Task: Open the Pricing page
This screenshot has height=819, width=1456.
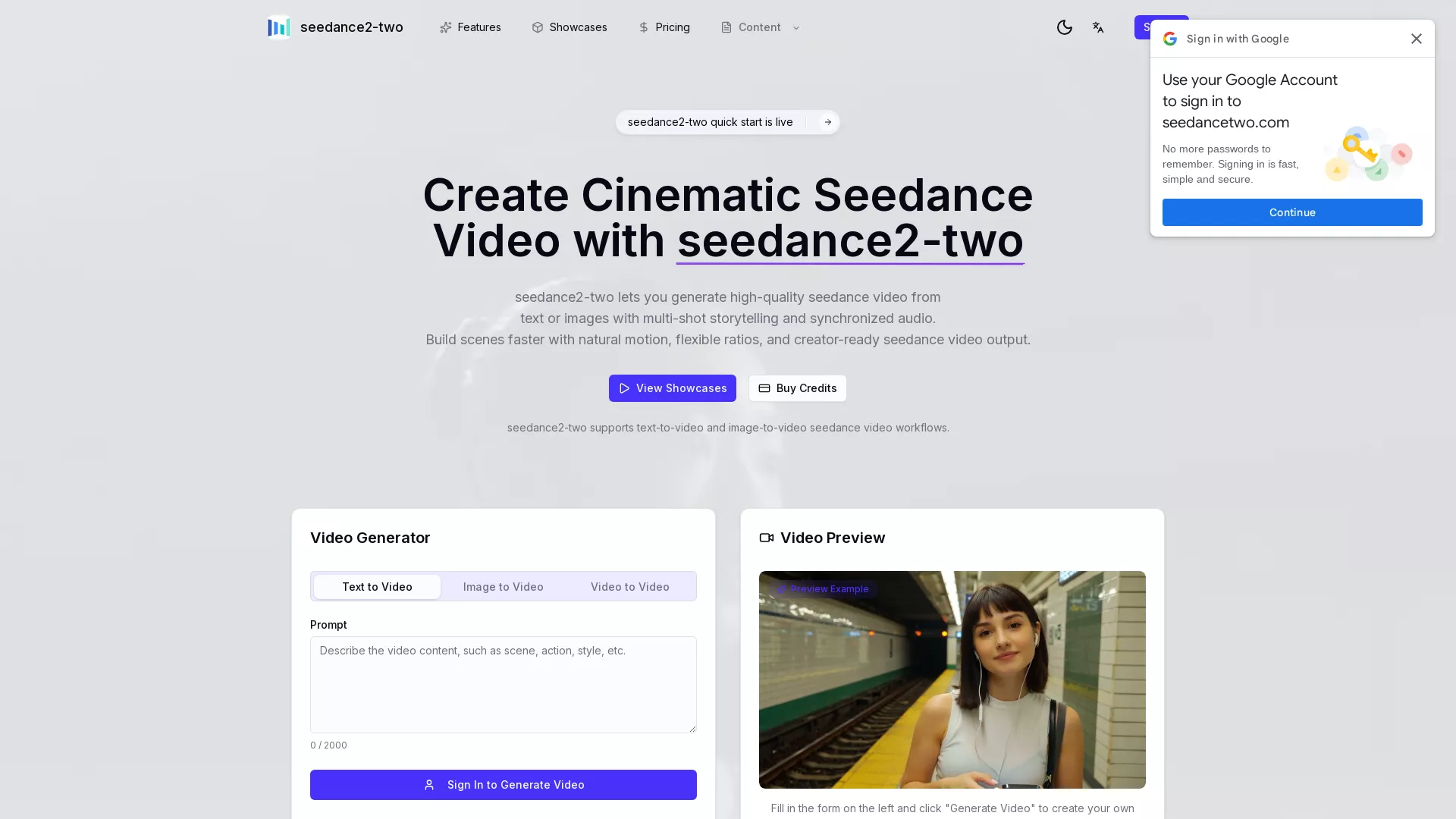Action: click(x=672, y=27)
